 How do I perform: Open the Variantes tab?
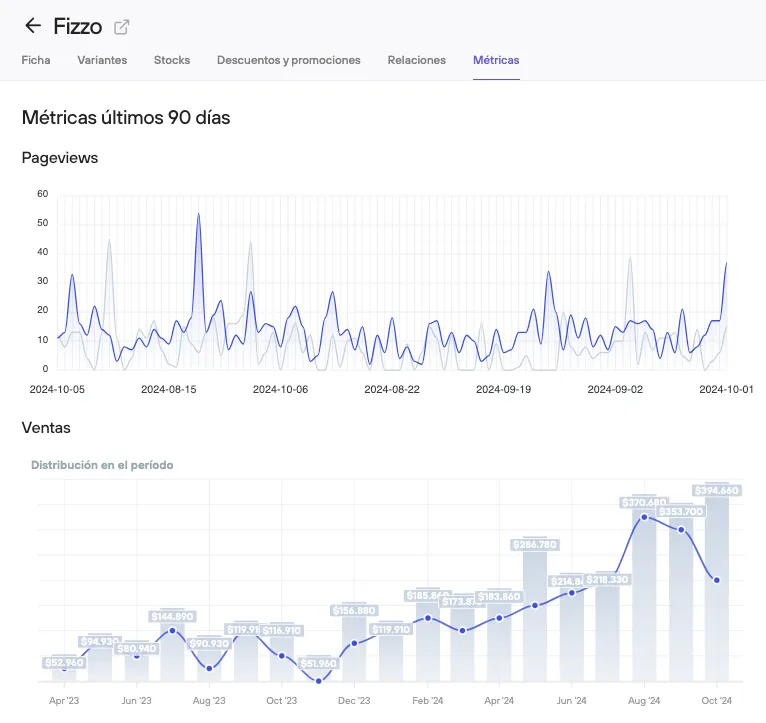(x=102, y=60)
